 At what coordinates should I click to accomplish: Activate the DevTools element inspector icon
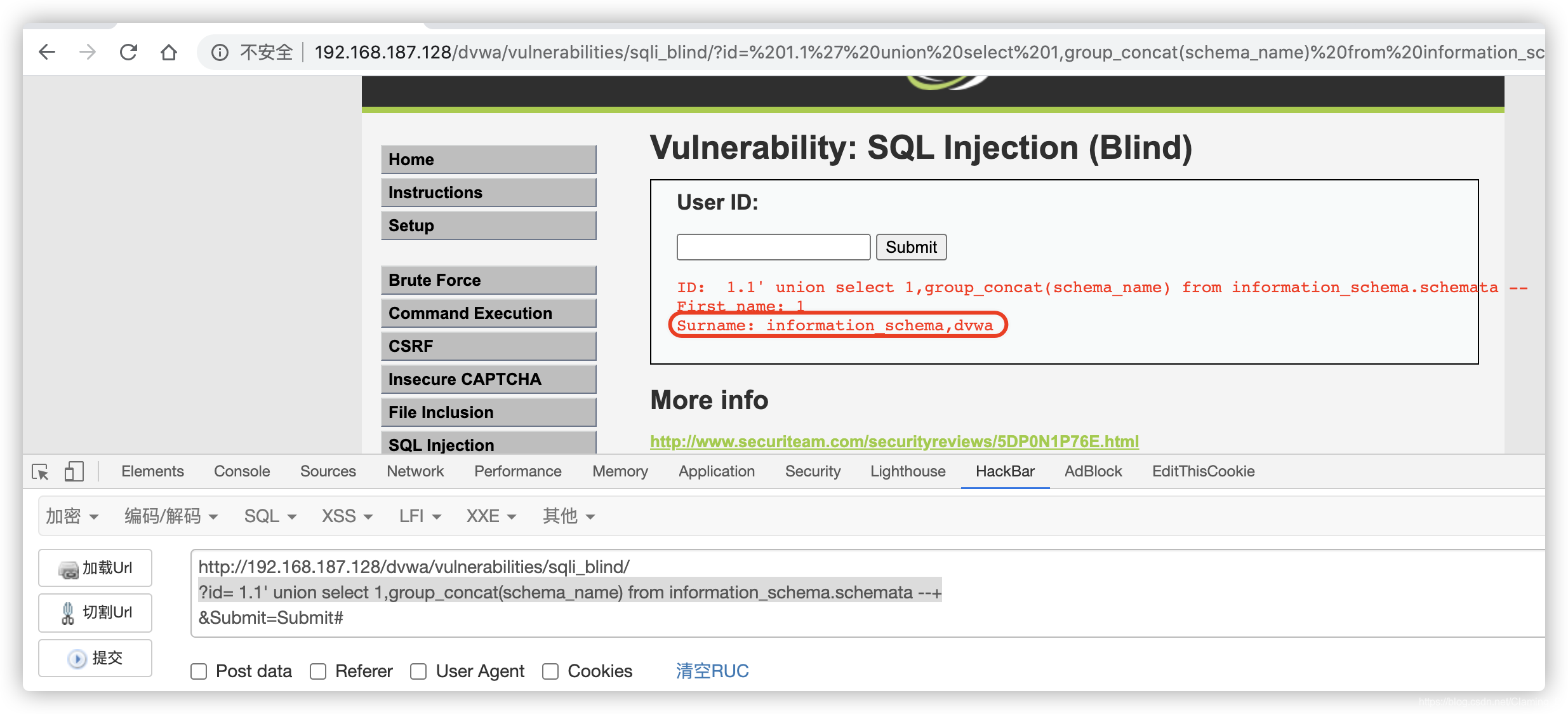click(41, 472)
